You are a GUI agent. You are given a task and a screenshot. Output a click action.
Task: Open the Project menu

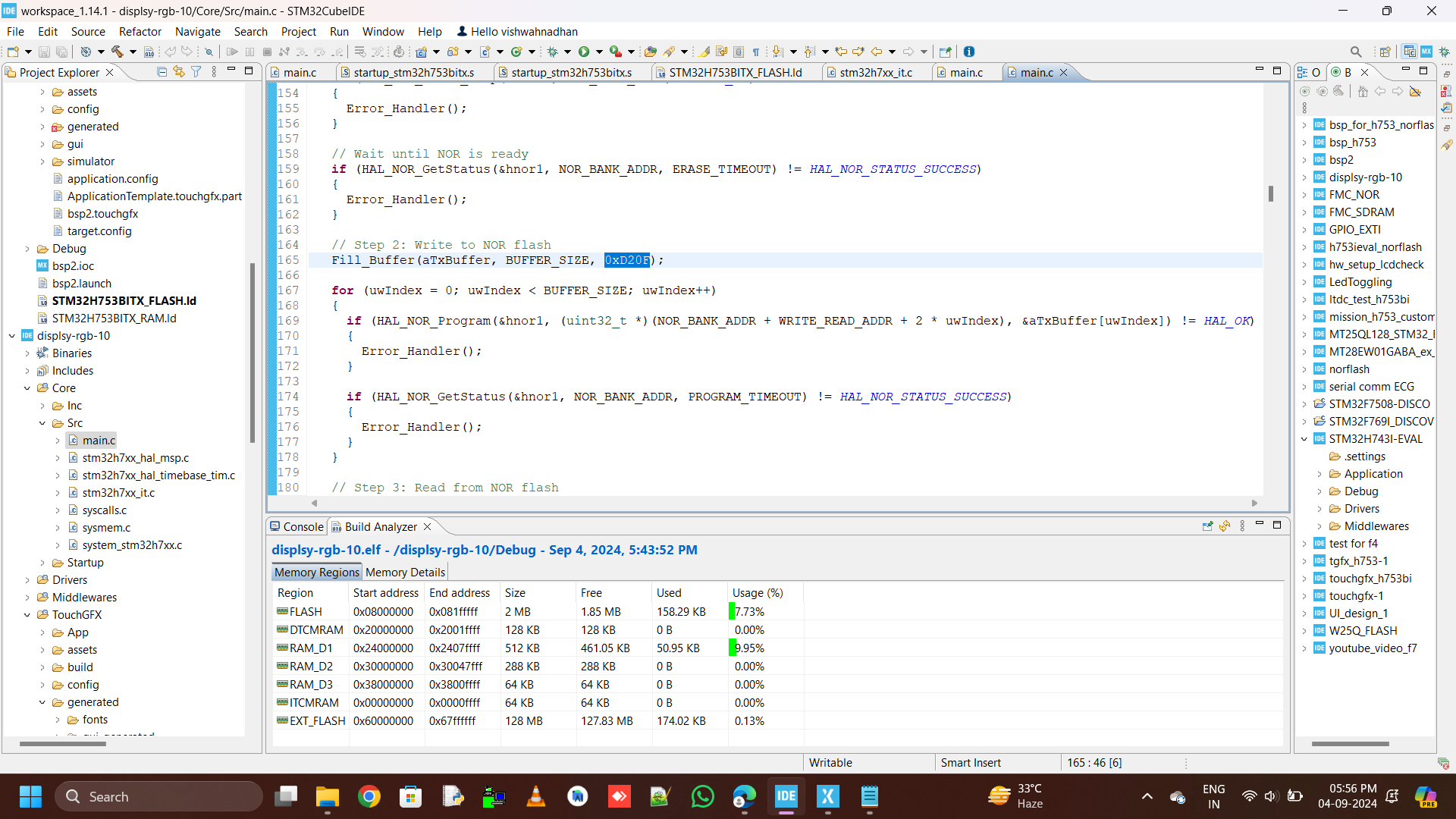point(298,31)
